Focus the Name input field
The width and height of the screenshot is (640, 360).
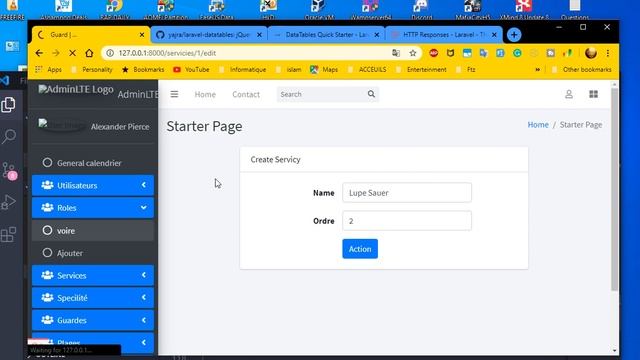point(407,193)
